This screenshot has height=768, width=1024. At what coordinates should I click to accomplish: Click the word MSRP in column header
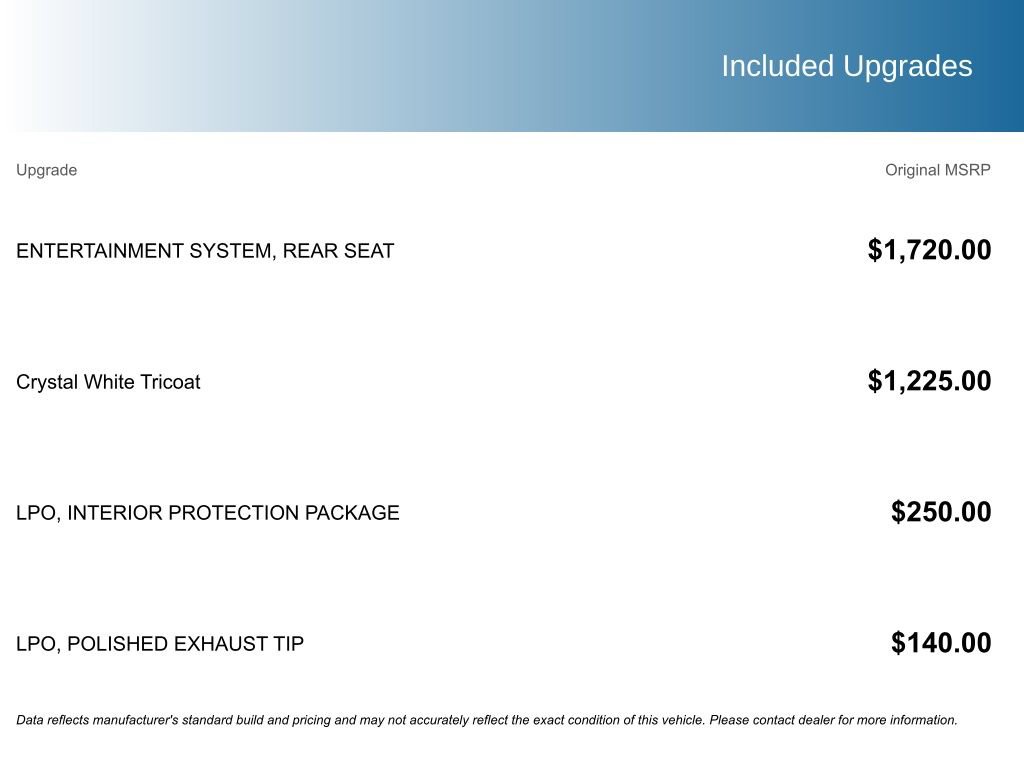pos(967,170)
